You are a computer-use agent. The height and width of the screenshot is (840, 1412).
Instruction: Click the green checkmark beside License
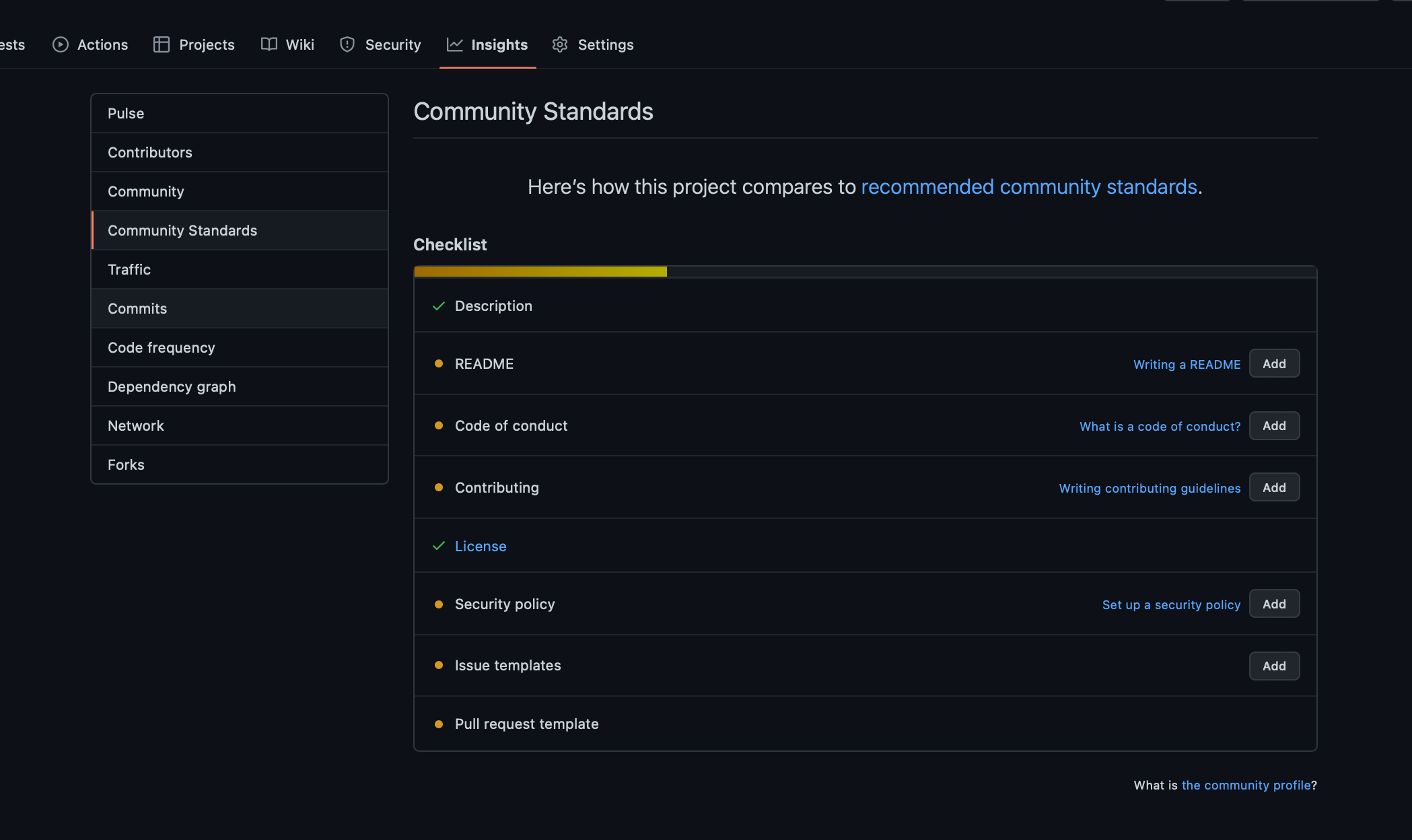(x=439, y=546)
